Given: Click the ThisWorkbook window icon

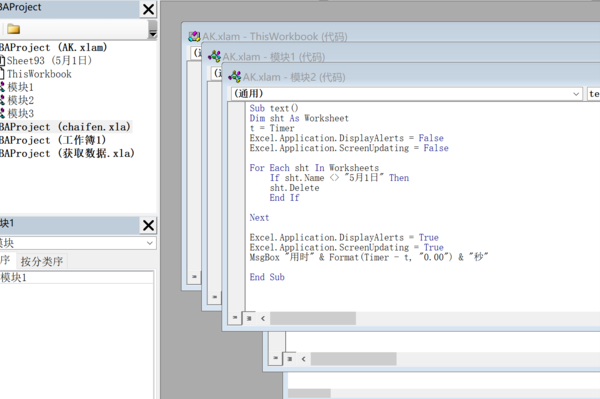Looking at the screenshot, I should pos(194,36).
